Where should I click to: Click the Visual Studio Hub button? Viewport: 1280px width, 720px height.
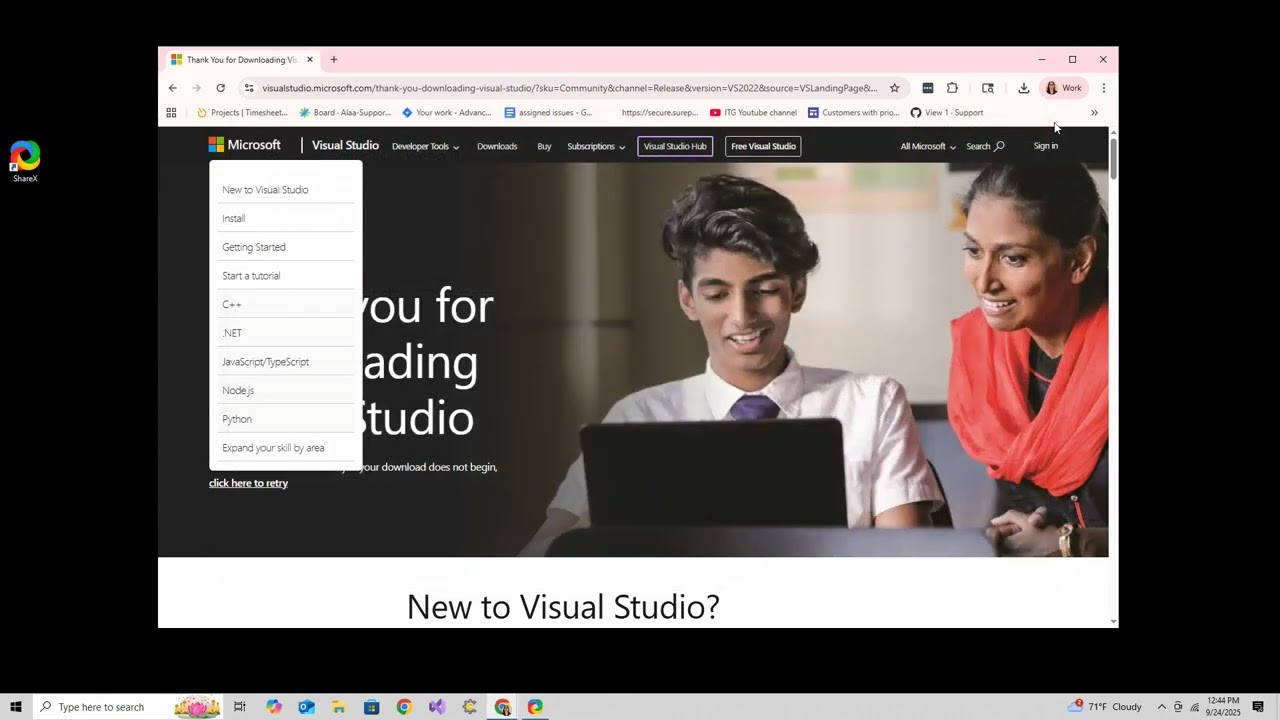point(675,146)
